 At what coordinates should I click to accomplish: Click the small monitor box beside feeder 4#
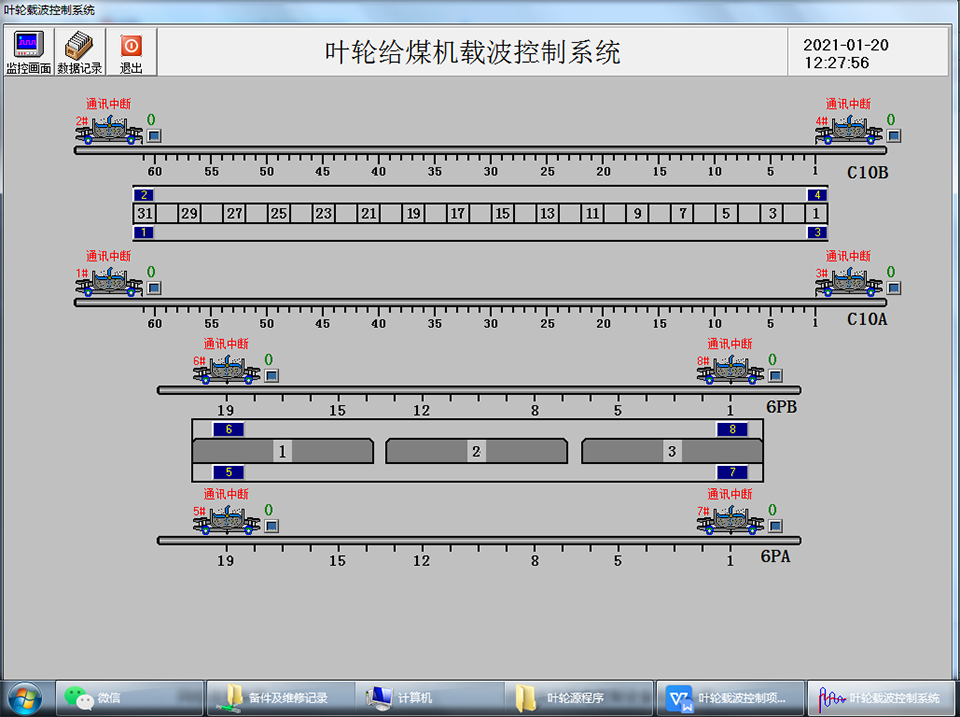coord(894,135)
